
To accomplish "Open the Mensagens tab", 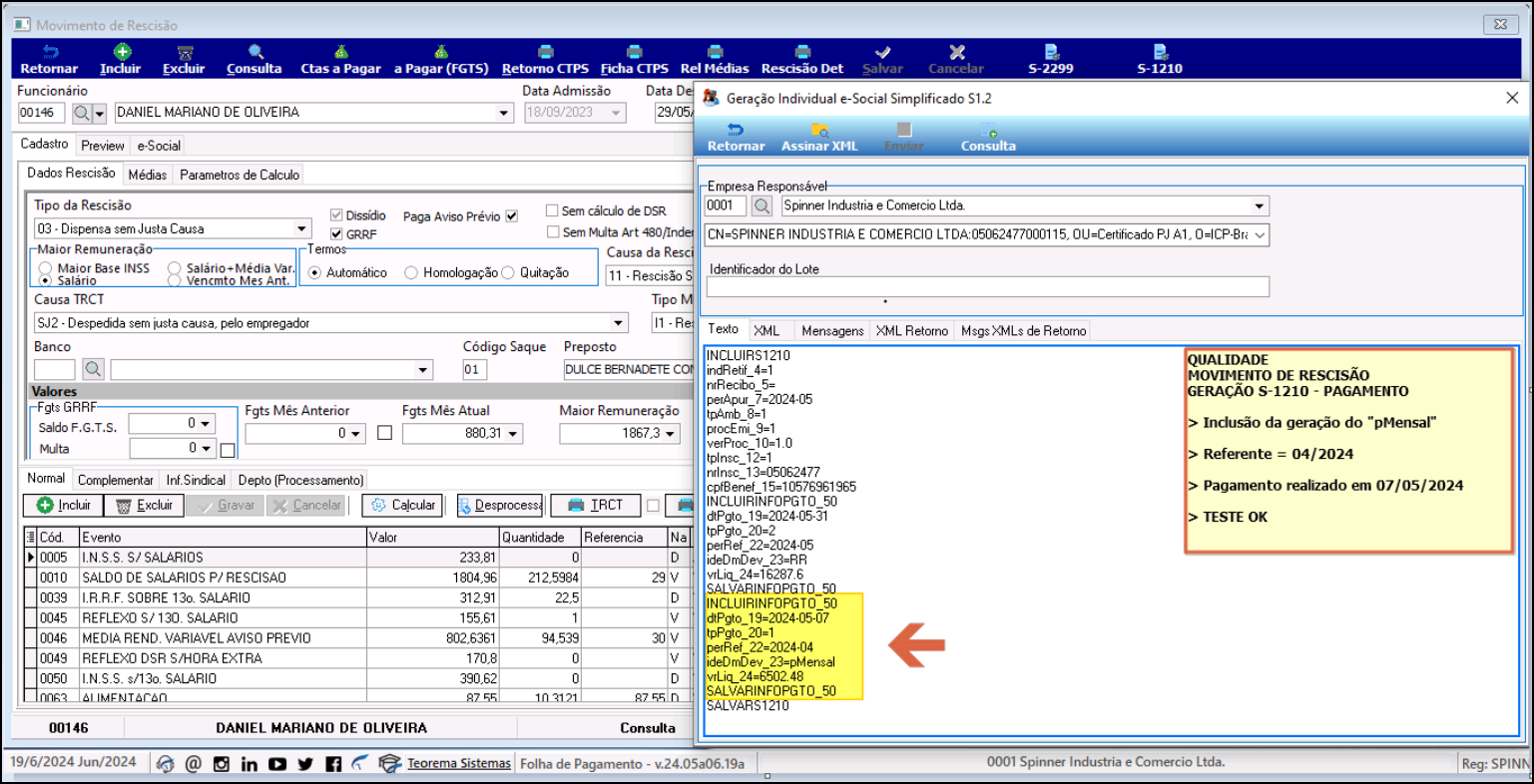I will (x=832, y=331).
